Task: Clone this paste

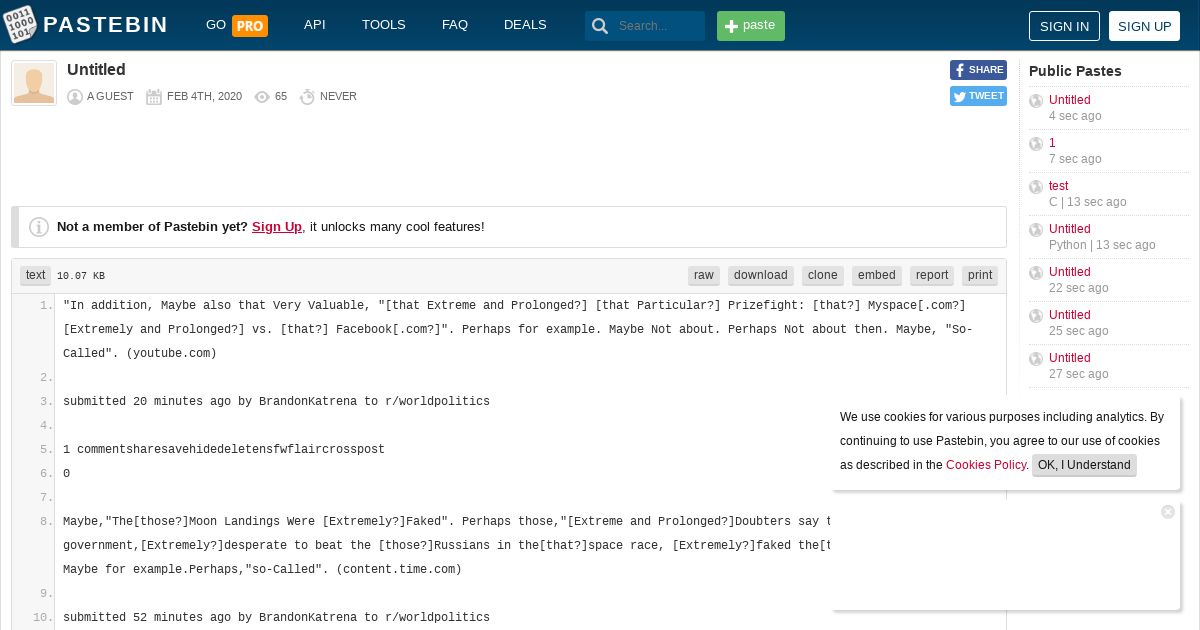Action: tap(823, 275)
